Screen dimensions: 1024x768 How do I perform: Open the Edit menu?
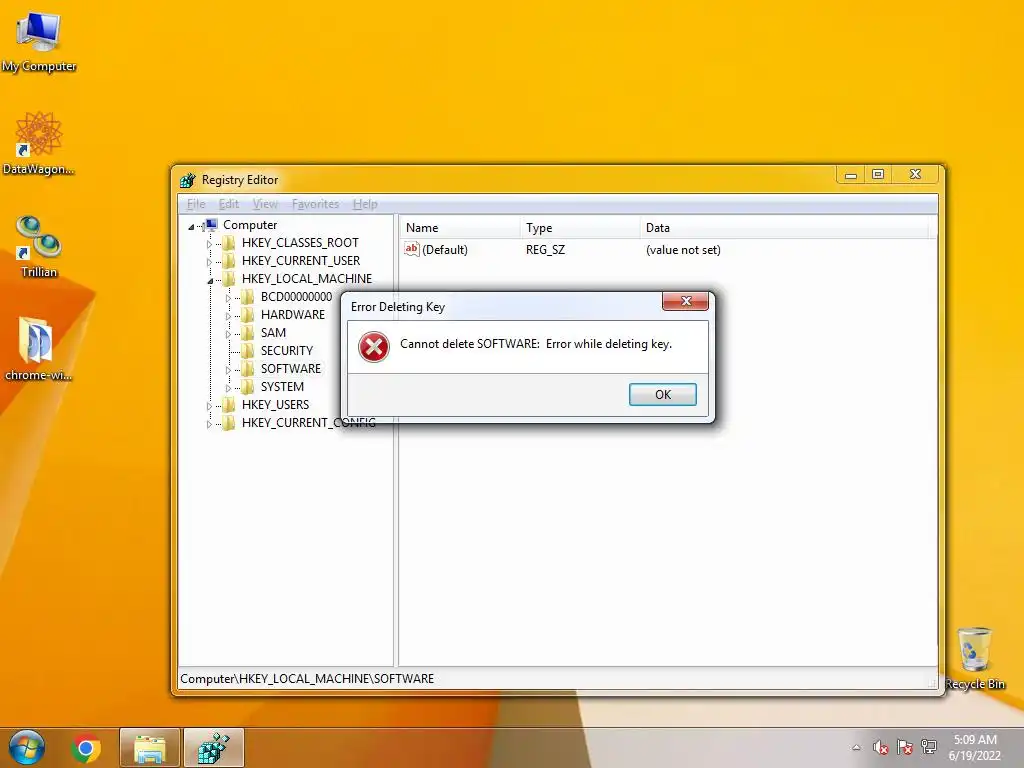click(x=229, y=204)
